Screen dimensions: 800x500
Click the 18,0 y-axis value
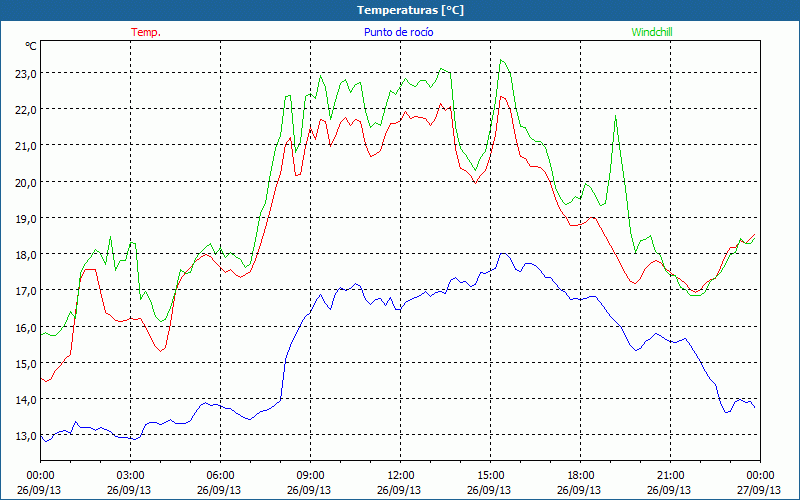26,255
